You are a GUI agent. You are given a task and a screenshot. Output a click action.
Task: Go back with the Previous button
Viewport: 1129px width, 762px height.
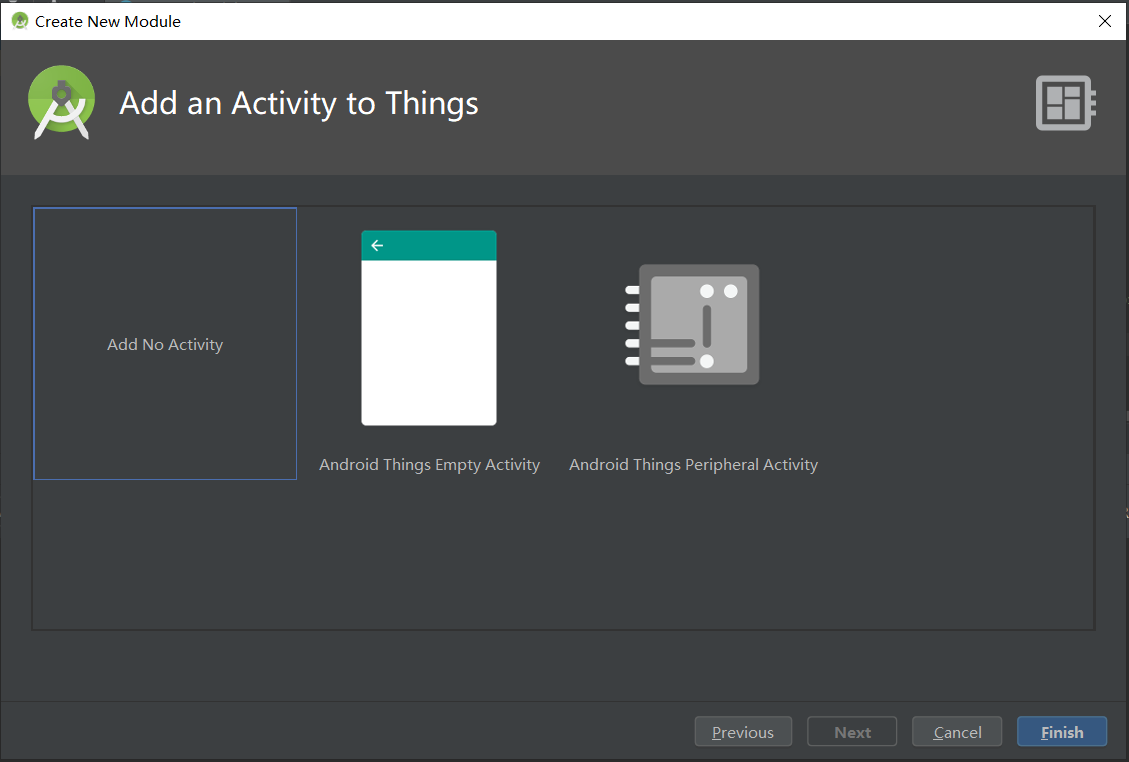click(743, 732)
